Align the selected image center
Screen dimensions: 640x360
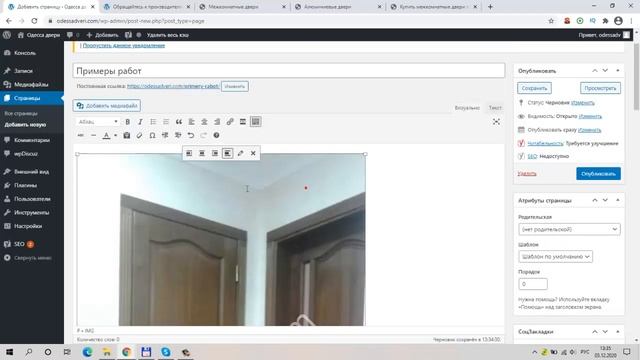[x=202, y=153]
